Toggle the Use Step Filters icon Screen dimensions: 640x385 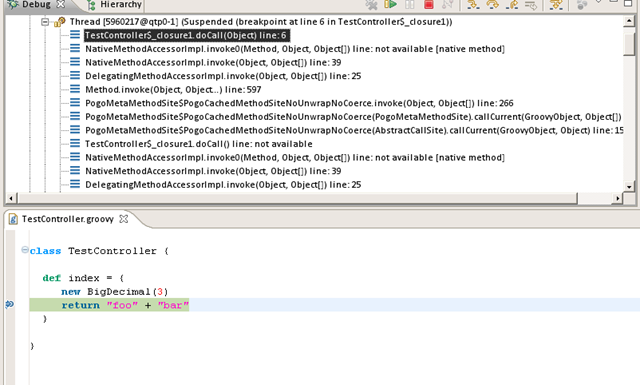pos(556,4)
